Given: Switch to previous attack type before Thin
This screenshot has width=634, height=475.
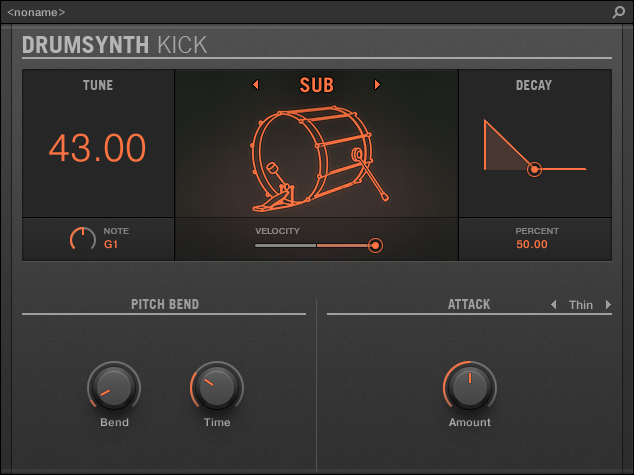Looking at the screenshot, I should [554, 304].
